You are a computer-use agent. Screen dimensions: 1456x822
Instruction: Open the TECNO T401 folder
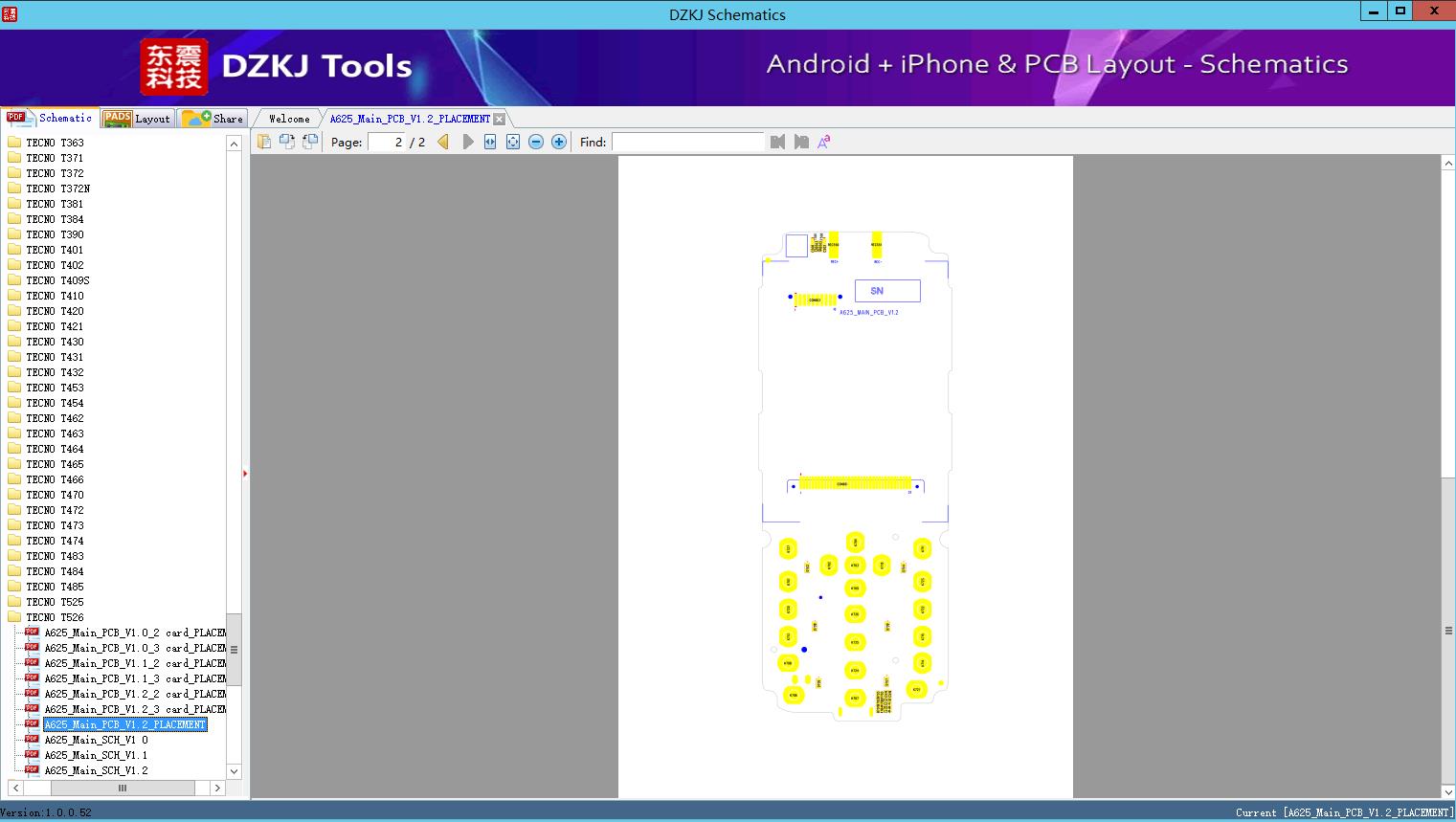[x=55, y=250]
